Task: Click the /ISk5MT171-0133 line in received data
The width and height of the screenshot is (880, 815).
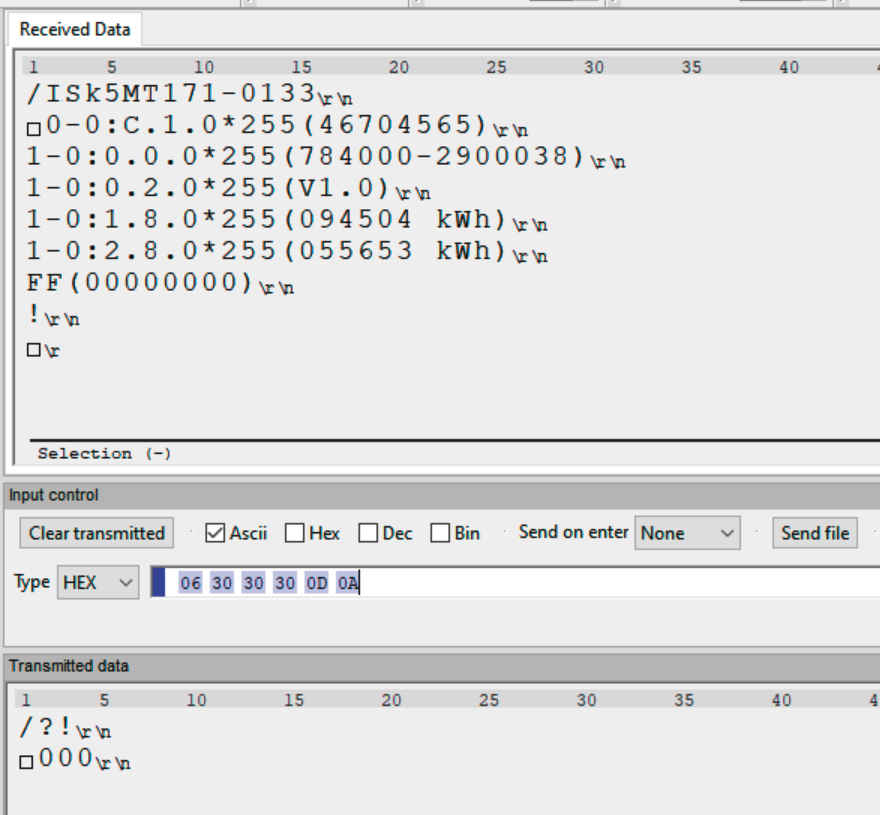Action: [x=170, y=94]
